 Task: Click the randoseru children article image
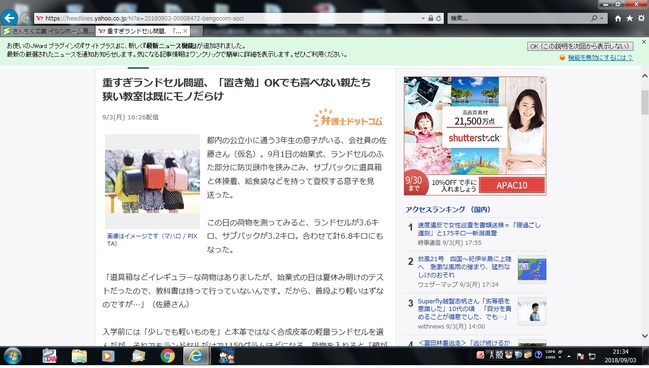pos(152,181)
